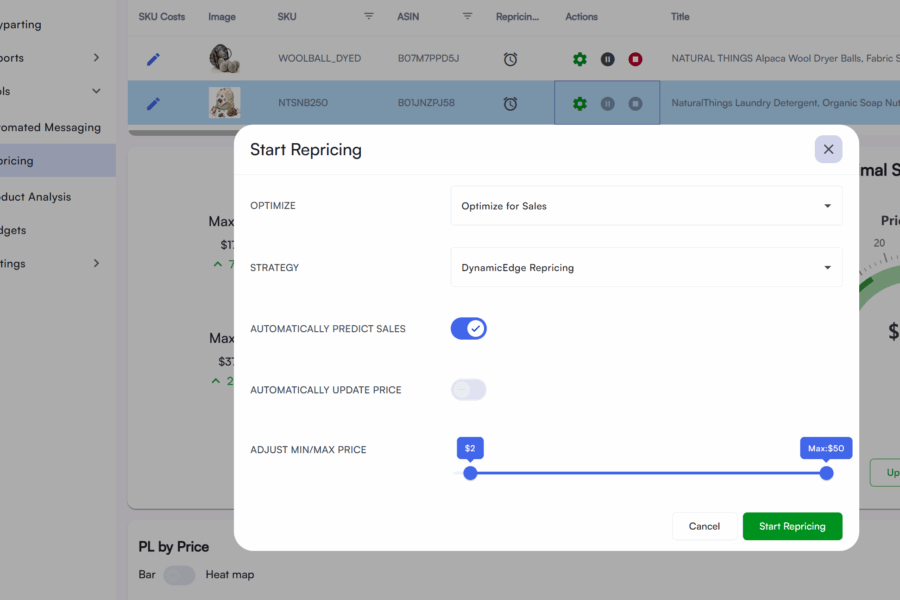Open Automated Messaging in sidebar
Viewport: 900px width, 600px height.
click(50, 128)
